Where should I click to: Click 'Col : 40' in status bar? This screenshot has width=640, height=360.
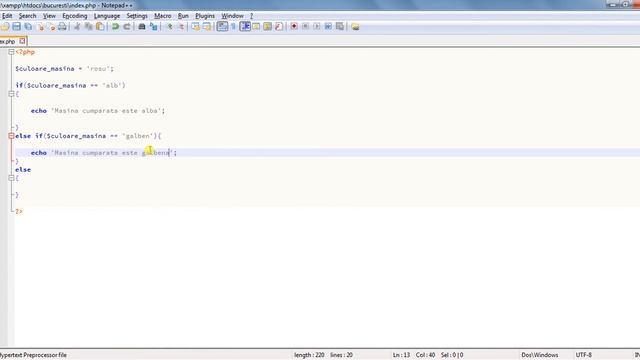tap(425, 355)
